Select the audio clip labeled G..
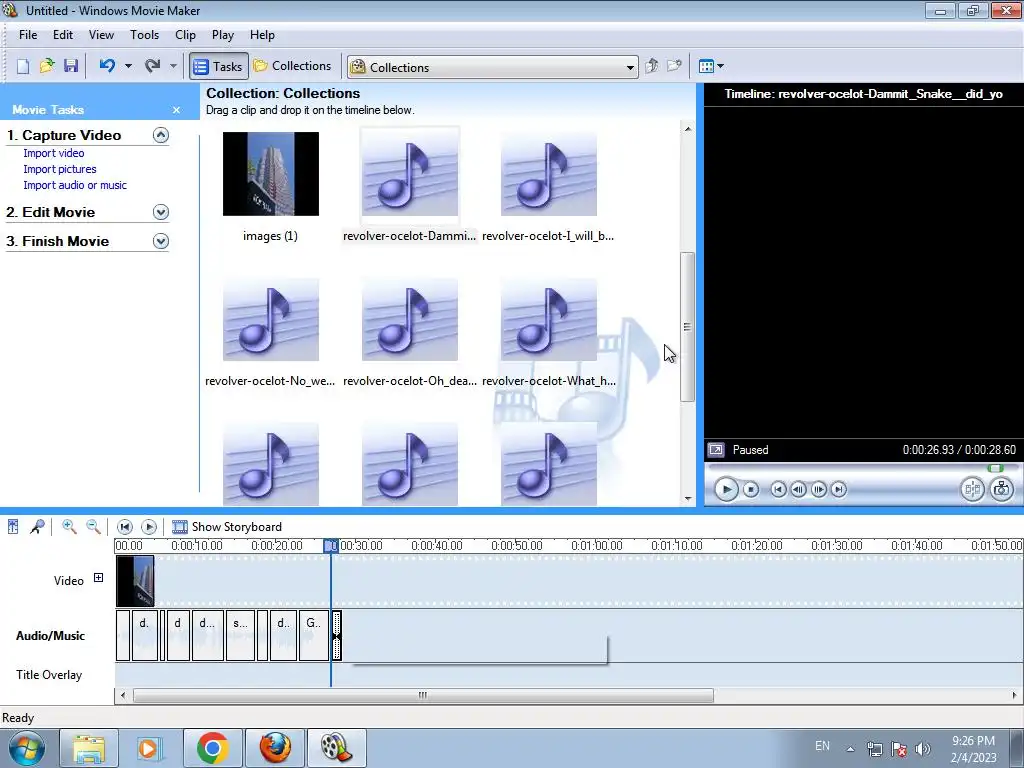This screenshot has width=1024, height=768. coord(313,635)
